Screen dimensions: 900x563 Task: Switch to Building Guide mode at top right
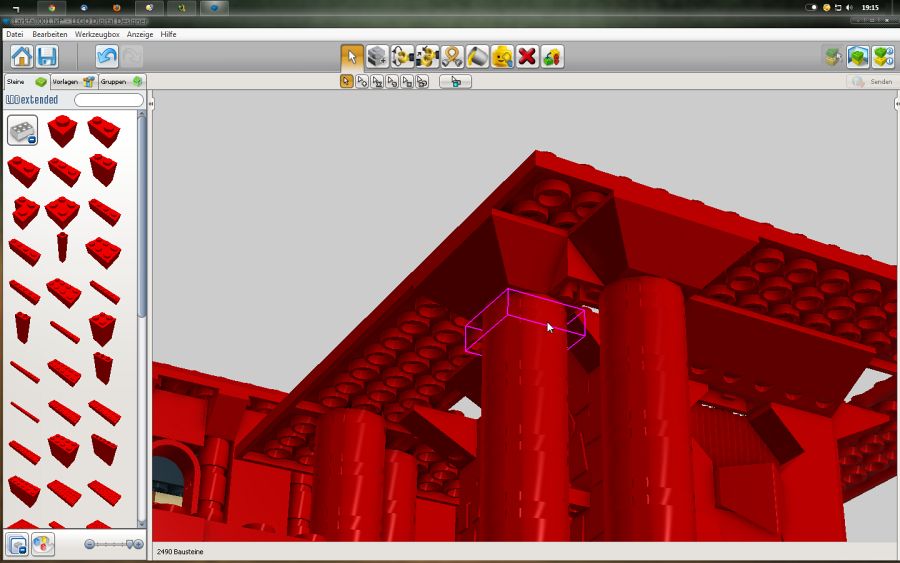click(882, 57)
